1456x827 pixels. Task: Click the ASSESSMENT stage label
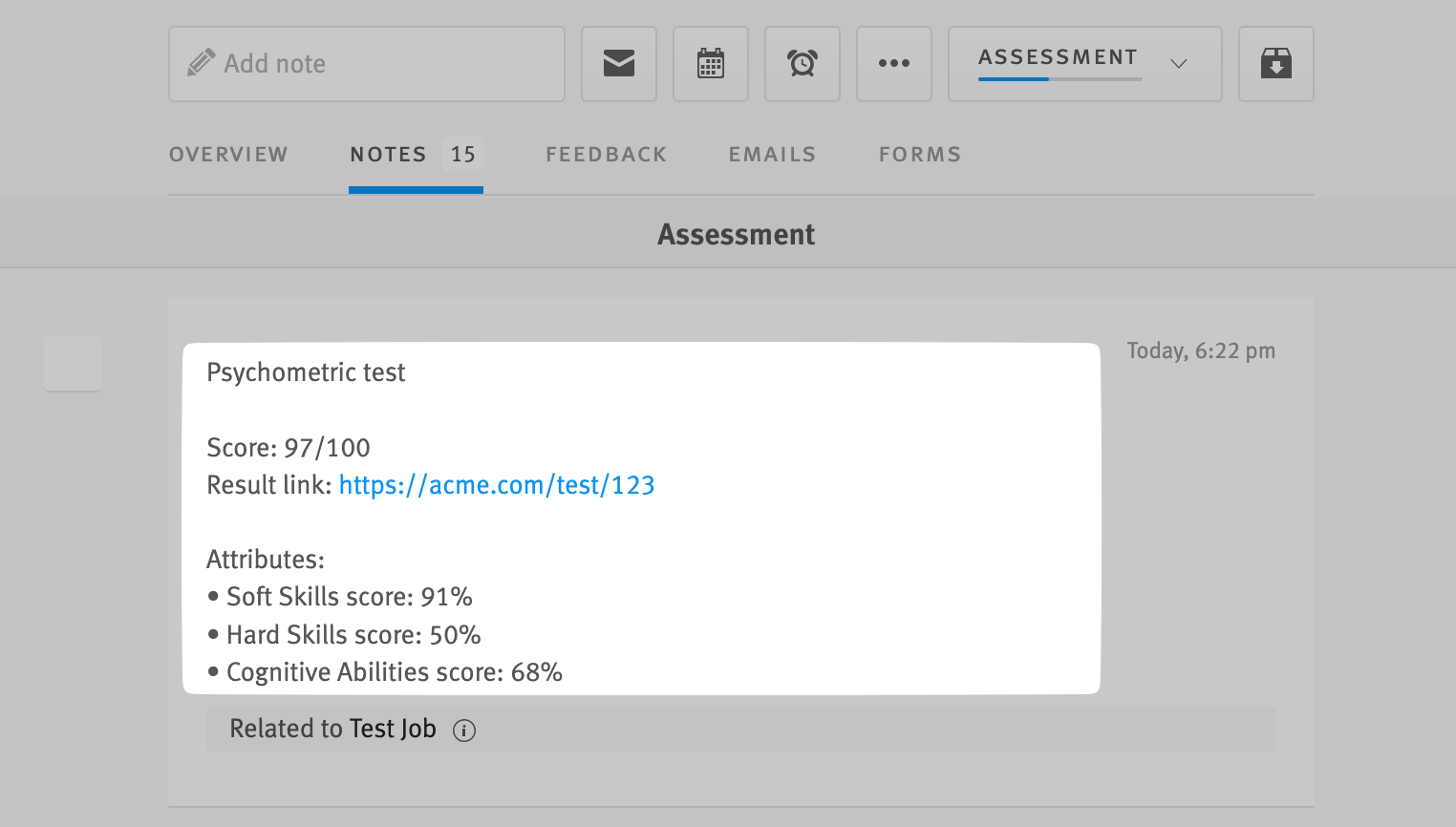(1058, 57)
